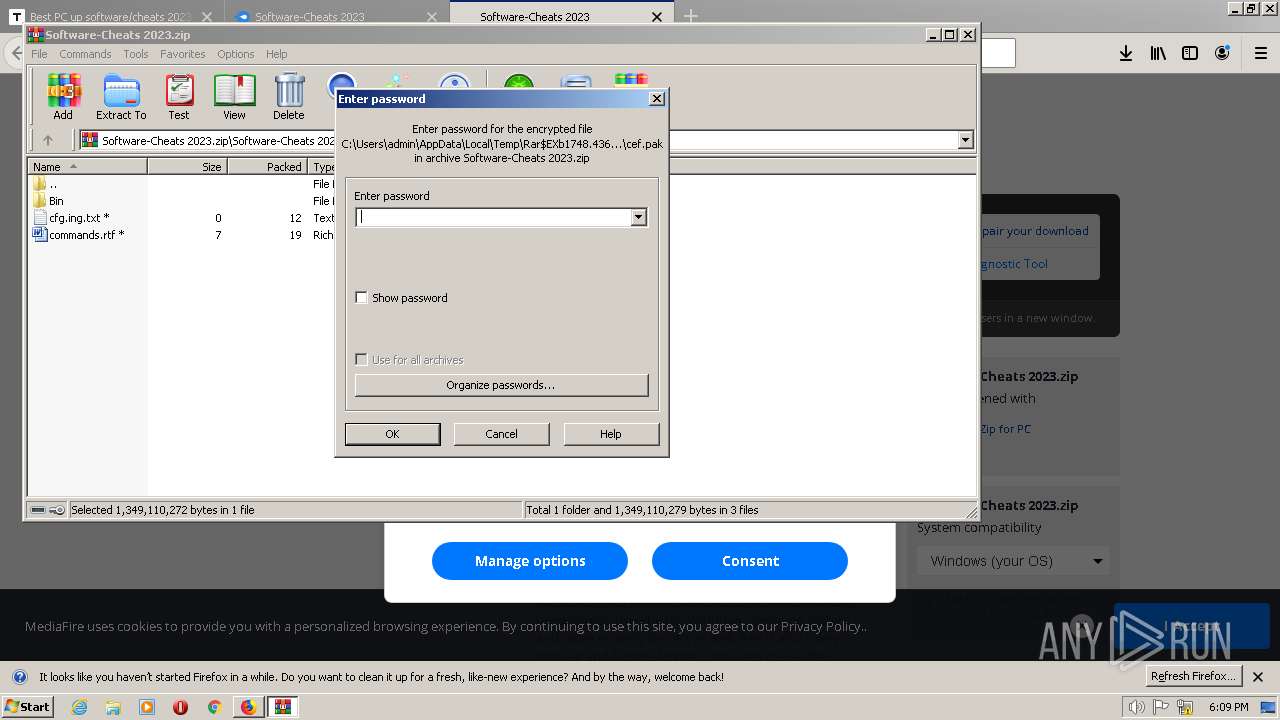Open Internet Explorer from the taskbar
The image size is (1280, 720).
pos(79,707)
